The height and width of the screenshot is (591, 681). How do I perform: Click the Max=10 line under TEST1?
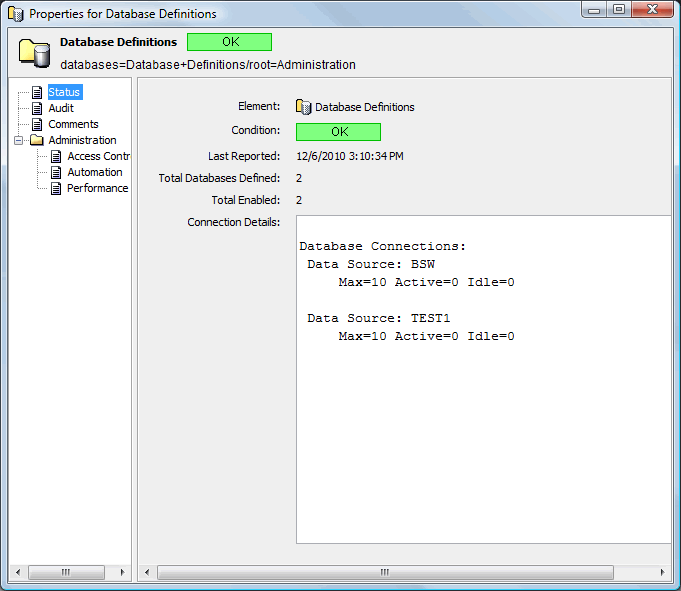pyautogui.click(x=426, y=336)
